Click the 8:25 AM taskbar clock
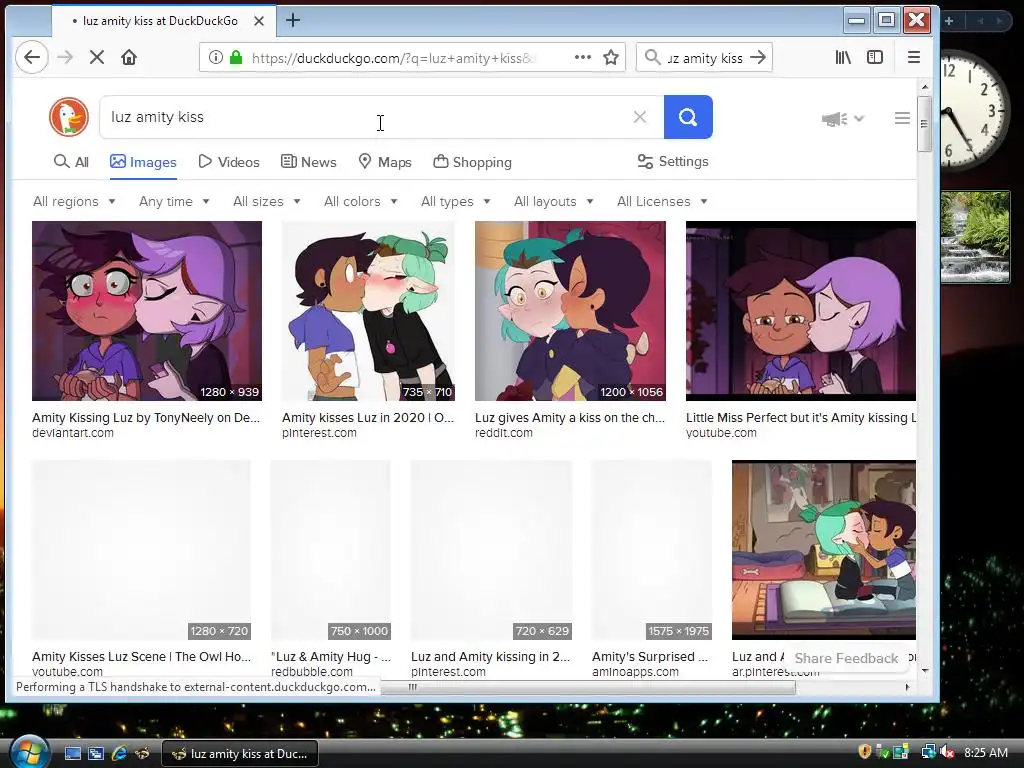 tap(985, 753)
